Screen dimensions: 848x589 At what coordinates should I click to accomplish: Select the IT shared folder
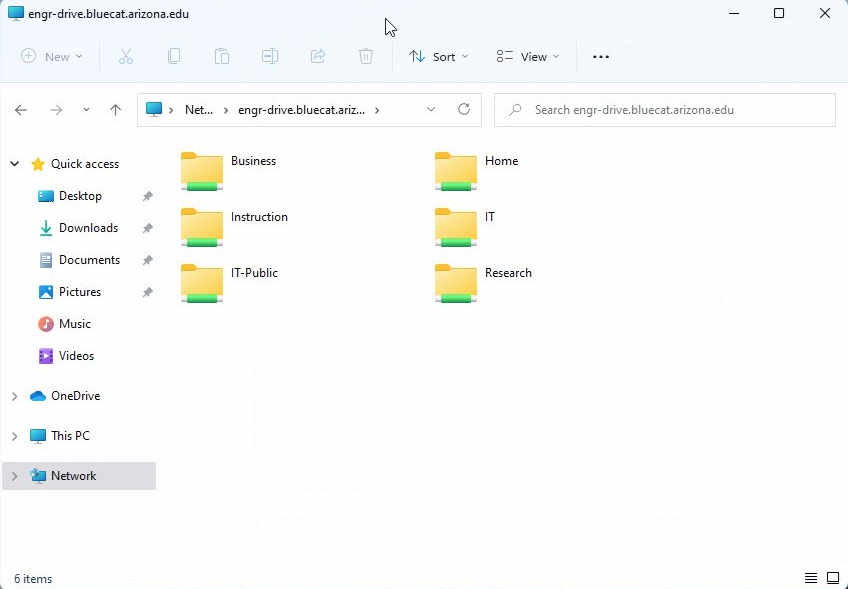pos(465,227)
